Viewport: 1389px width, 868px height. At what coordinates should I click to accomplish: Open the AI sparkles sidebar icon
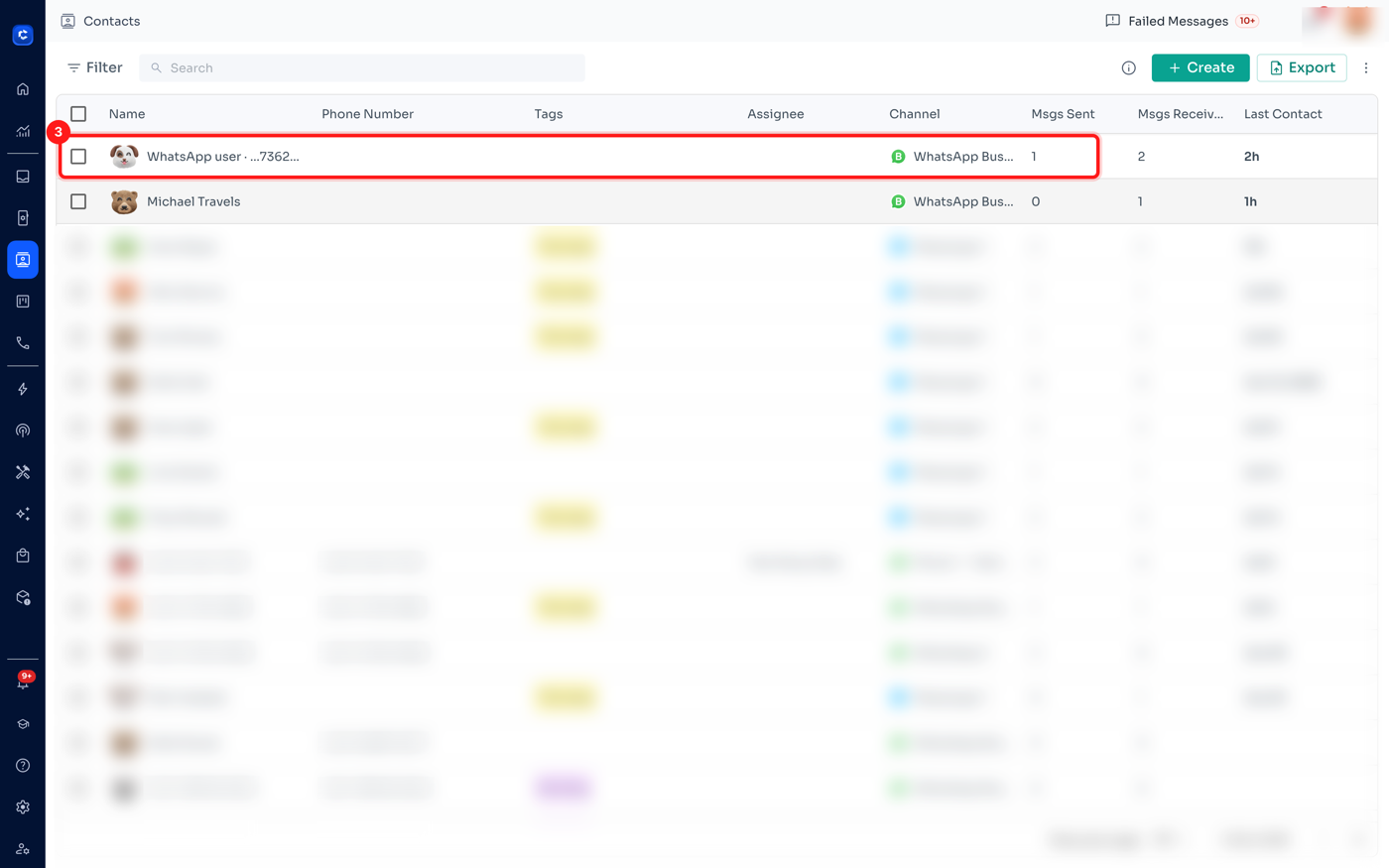coord(23,514)
